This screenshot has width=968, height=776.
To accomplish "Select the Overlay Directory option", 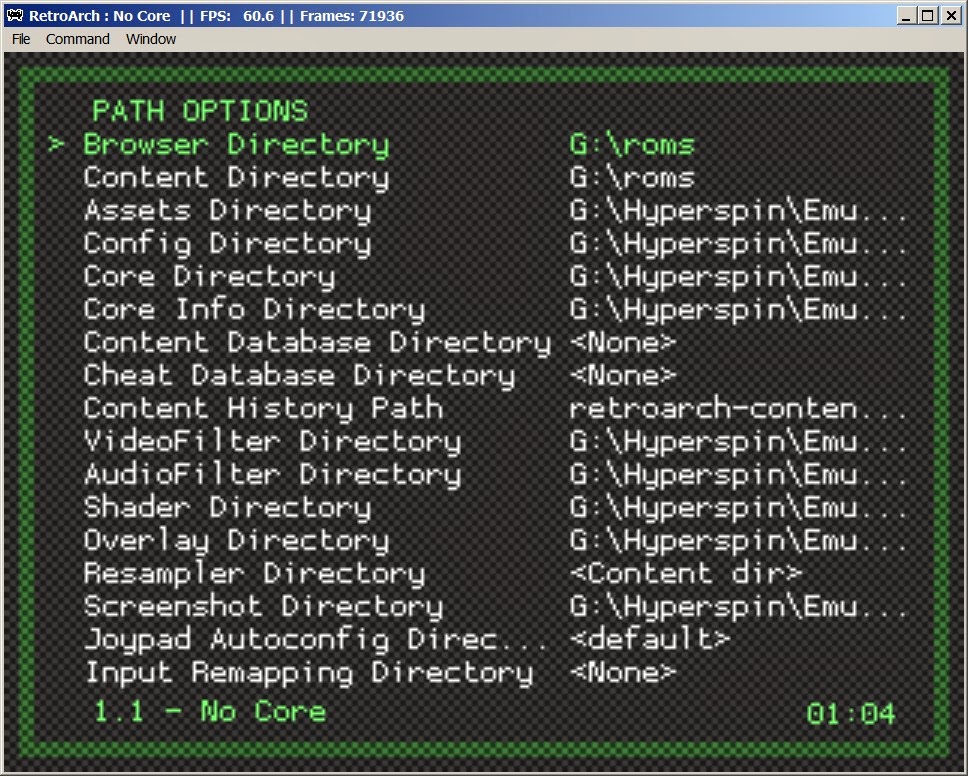I will [x=236, y=540].
